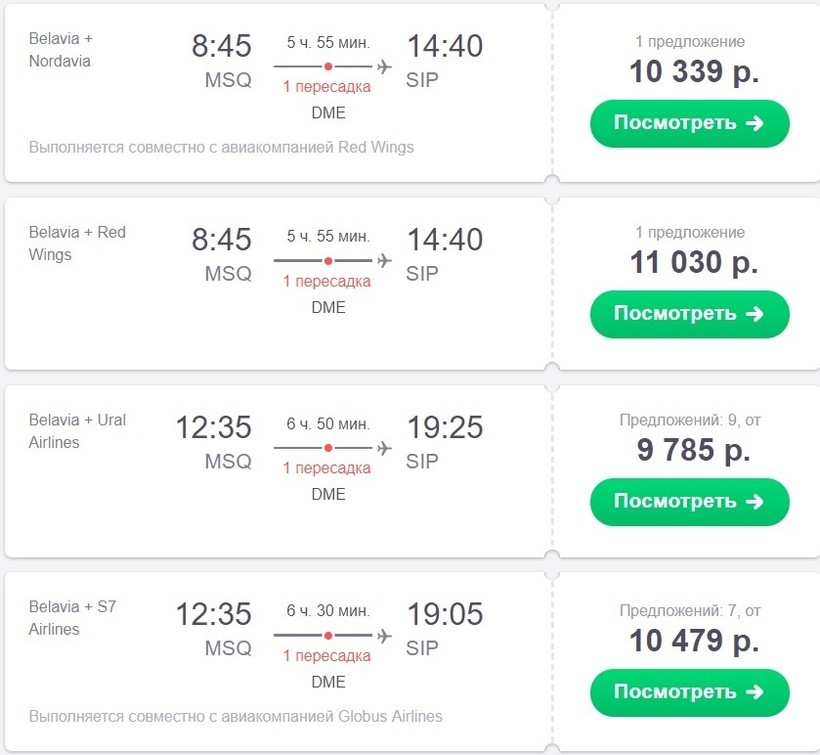Click the airplane icon on the 10 339 р. flight
820x755 pixels.
[384, 67]
